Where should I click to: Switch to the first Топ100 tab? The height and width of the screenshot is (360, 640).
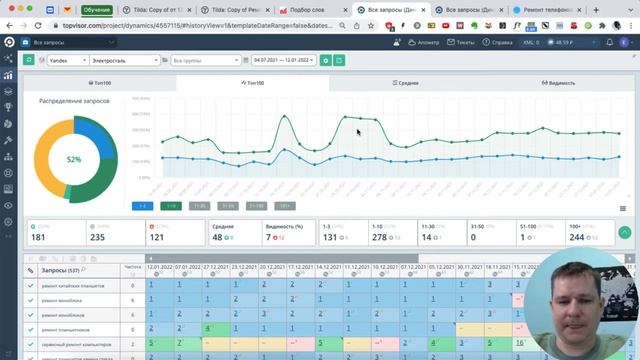coord(100,83)
